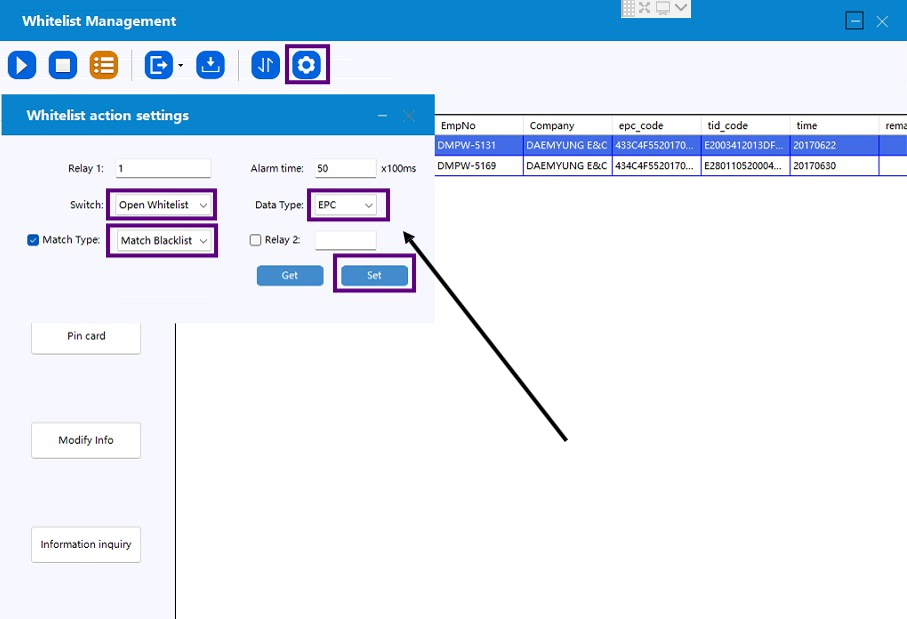The image size is (907, 619).
Task: Toggle the Match Type checkbox
Action: click(x=33, y=240)
